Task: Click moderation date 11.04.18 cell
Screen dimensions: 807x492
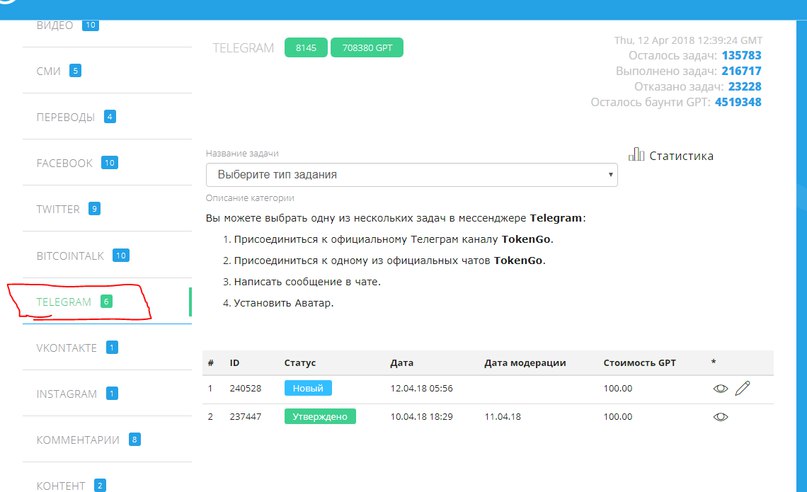Action: (503, 417)
